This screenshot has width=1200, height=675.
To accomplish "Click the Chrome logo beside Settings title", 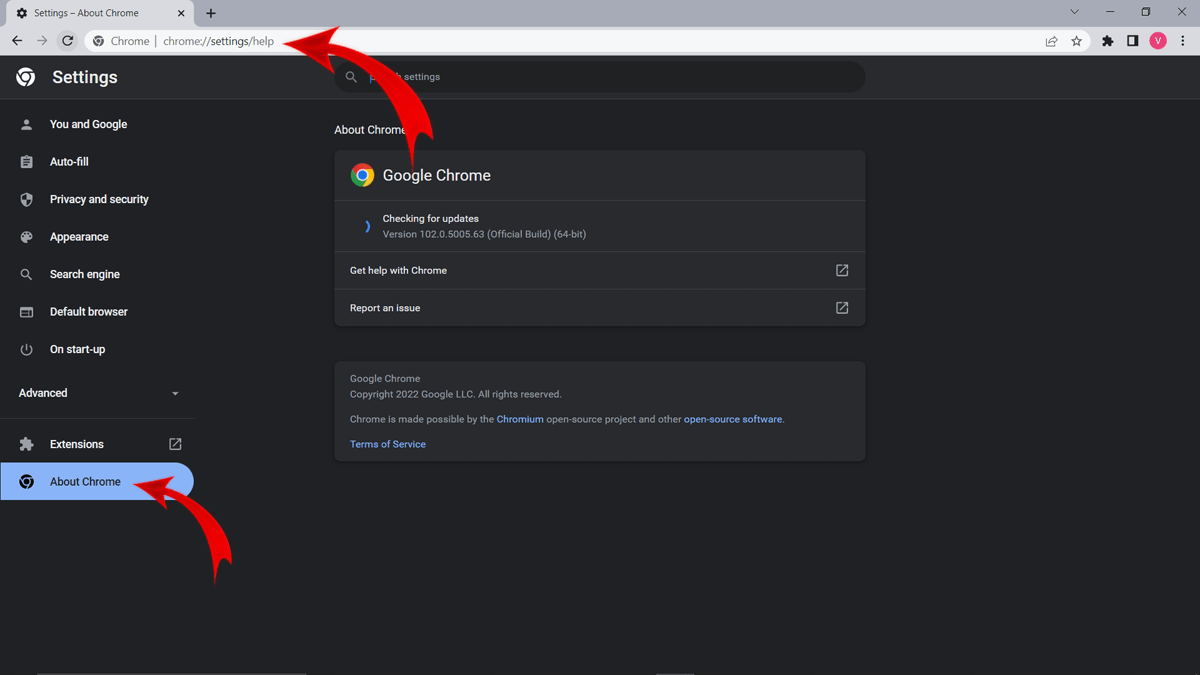I will pyautogui.click(x=26, y=77).
